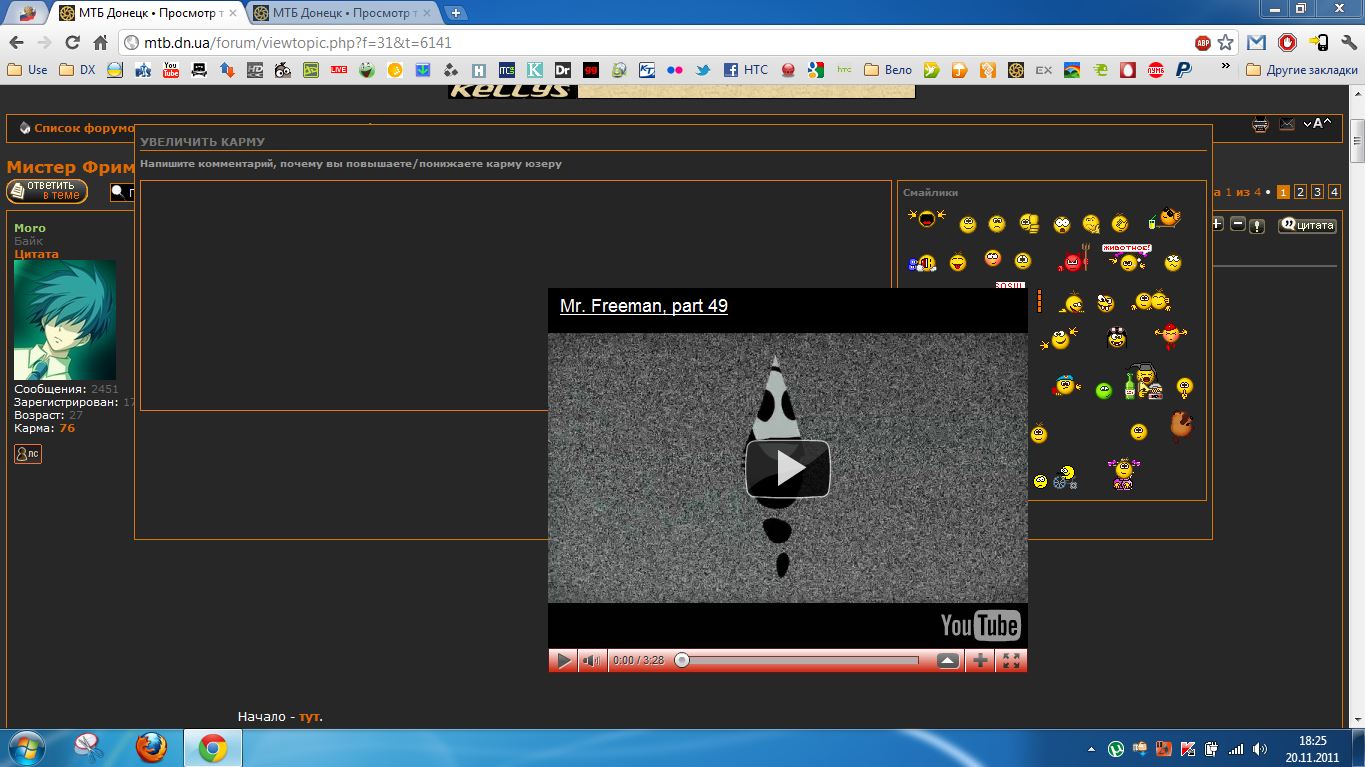1365x767 pixels.
Task: Click the 'ответить в теме' reply button
Action: pos(47,191)
